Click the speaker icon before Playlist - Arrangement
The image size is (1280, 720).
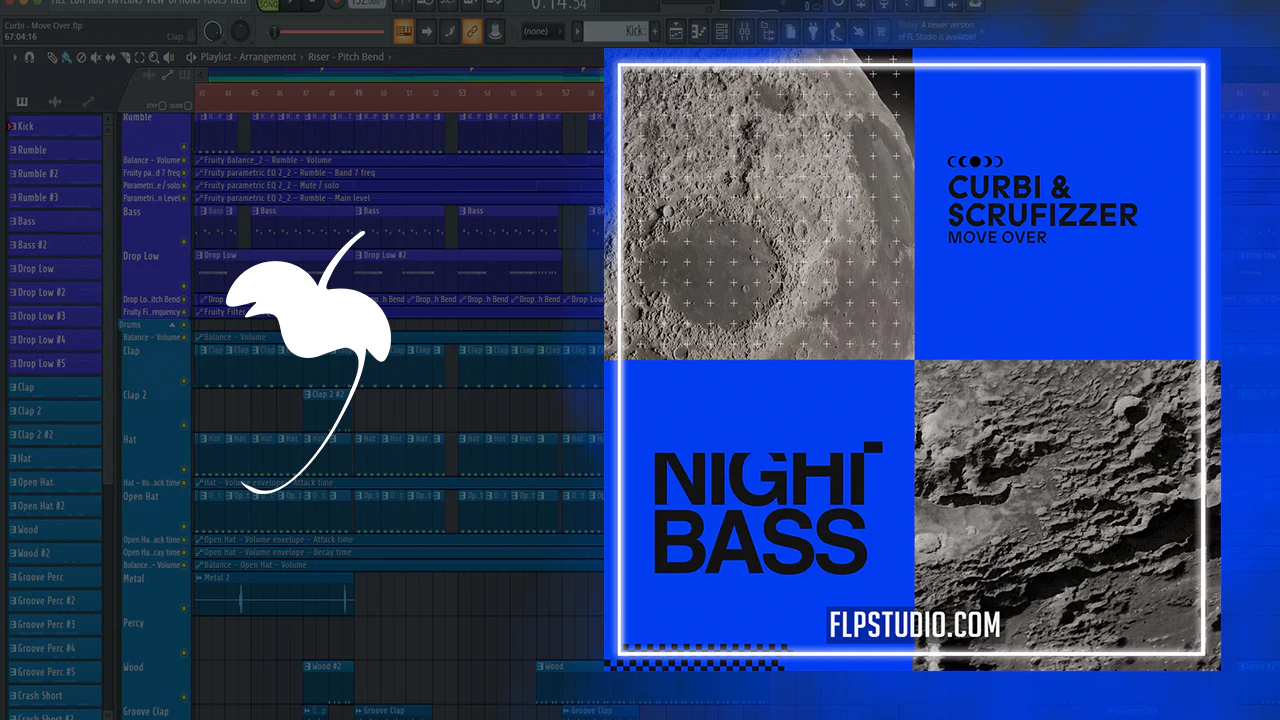(x=191, y=57)
